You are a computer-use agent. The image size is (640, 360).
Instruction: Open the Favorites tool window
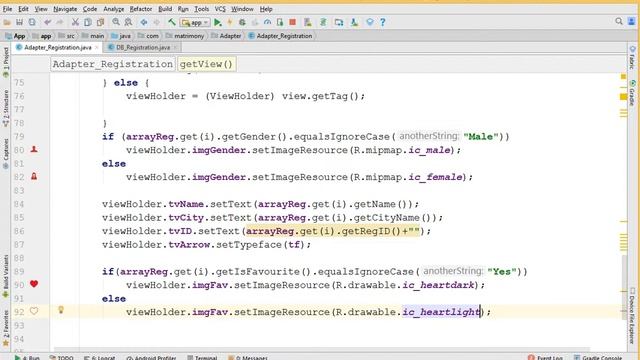coord(5,328)
